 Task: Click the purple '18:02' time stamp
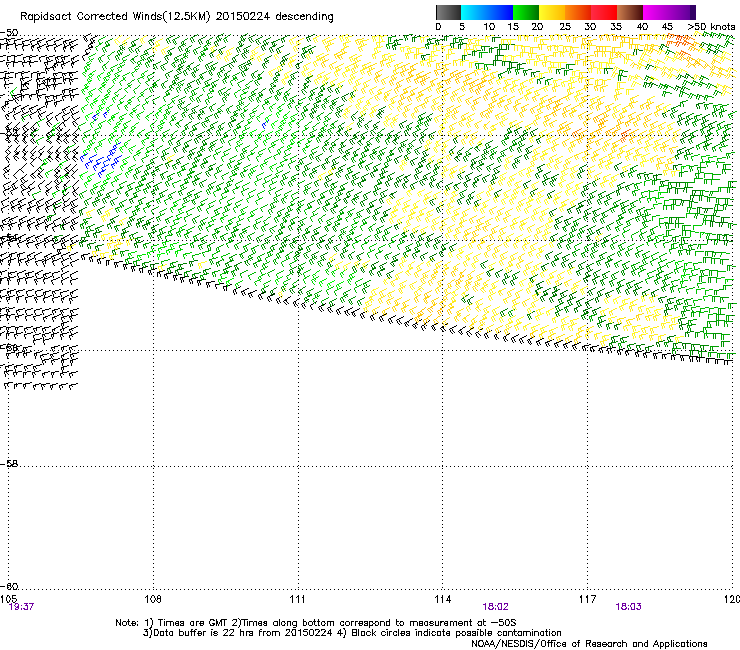tap(495, 607)
